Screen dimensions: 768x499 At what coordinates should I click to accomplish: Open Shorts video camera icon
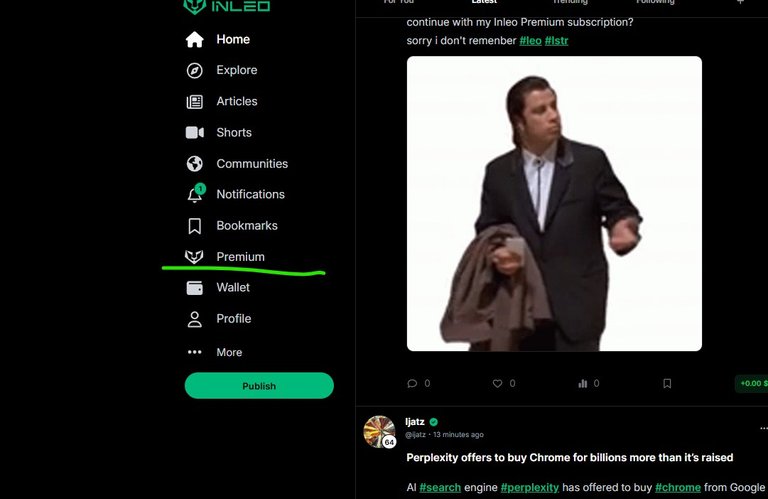[x=194, y=133]
